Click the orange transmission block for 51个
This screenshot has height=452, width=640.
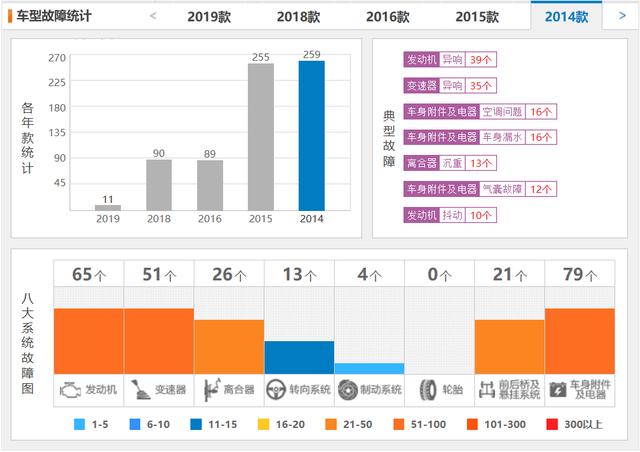point(159,341)
